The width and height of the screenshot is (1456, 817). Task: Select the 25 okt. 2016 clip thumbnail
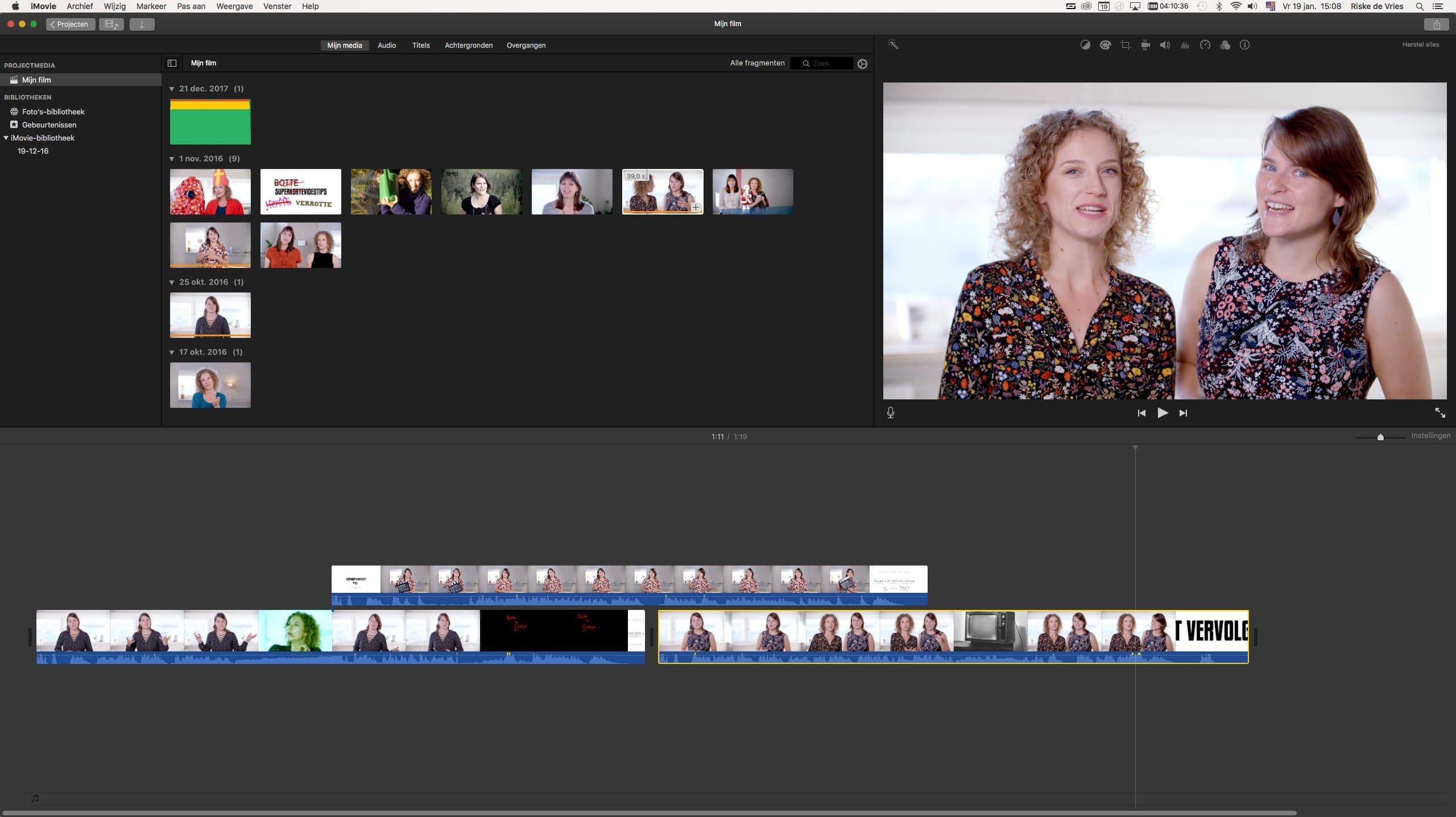point(210,315)
